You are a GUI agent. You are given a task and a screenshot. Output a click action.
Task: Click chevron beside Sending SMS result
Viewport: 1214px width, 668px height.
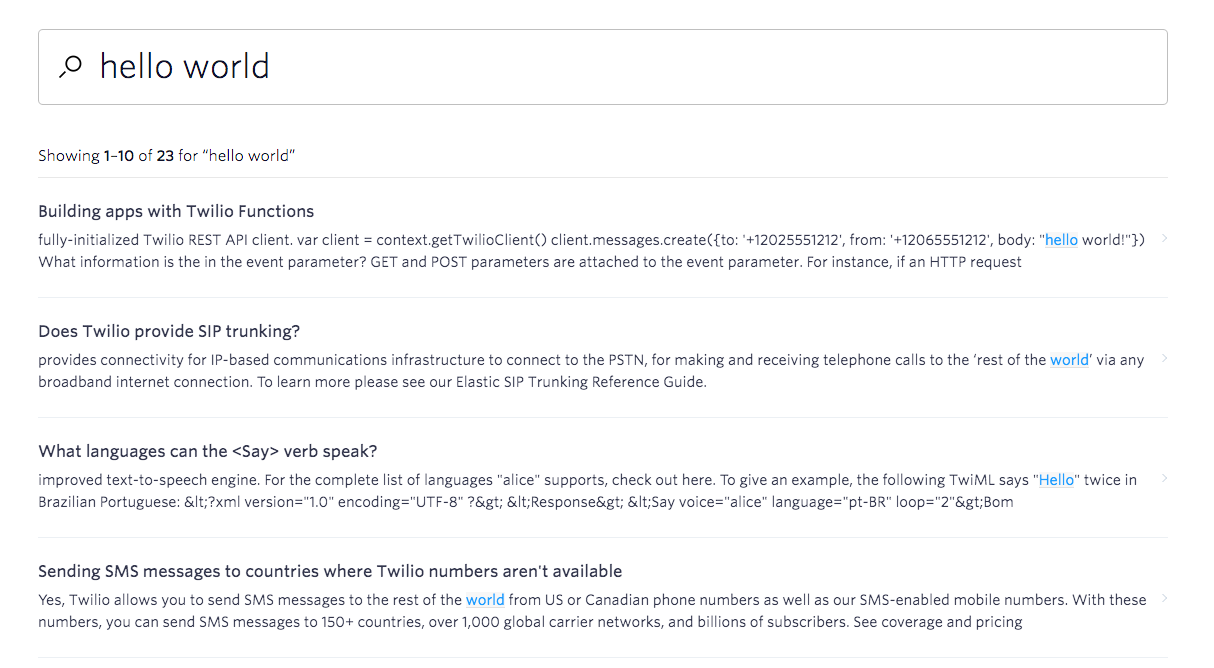(1164, 598)
